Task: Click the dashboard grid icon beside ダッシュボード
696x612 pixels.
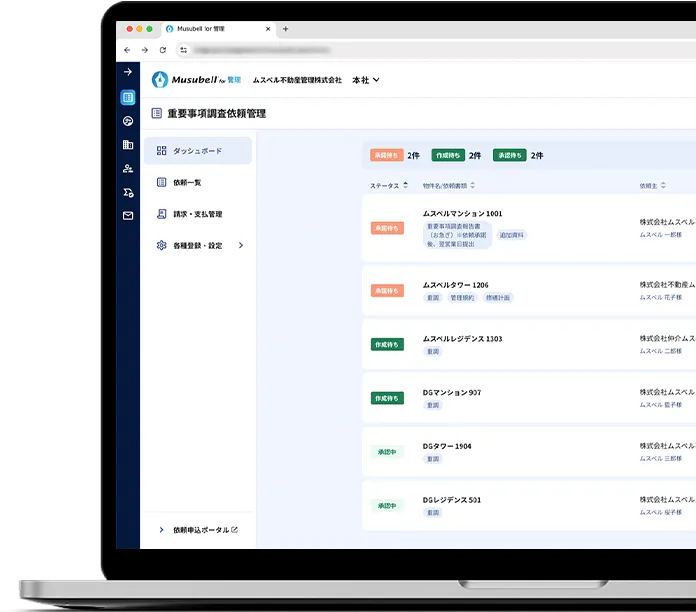Action: [162, 151]
